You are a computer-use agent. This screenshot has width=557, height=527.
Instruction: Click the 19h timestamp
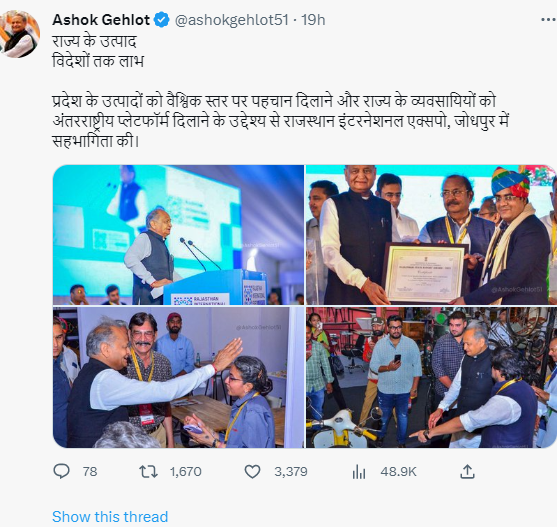coord(313,20)
